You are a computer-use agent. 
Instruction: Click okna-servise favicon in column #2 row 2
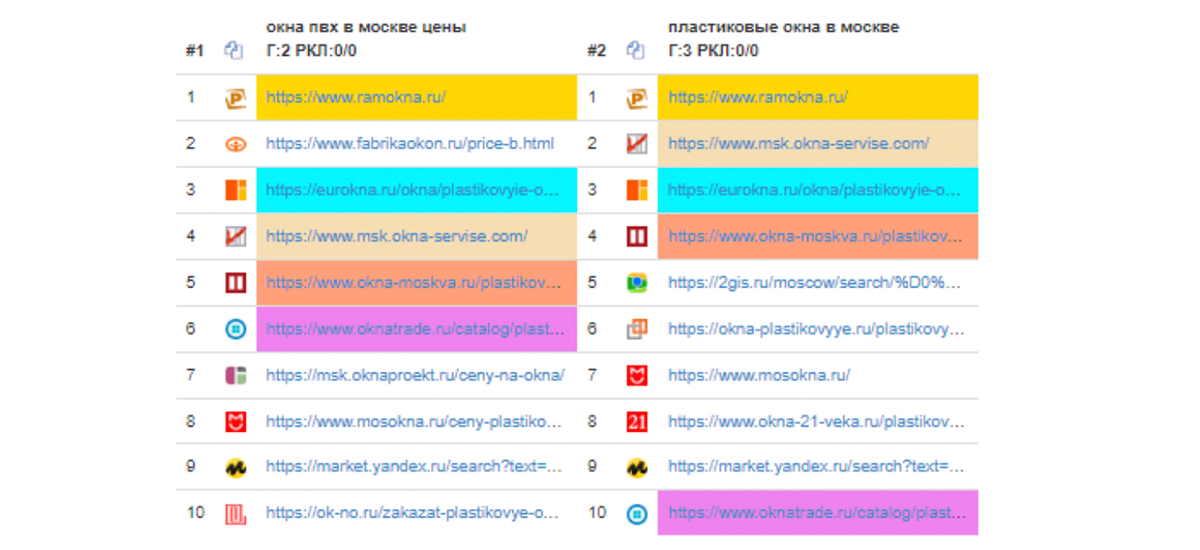637,144
